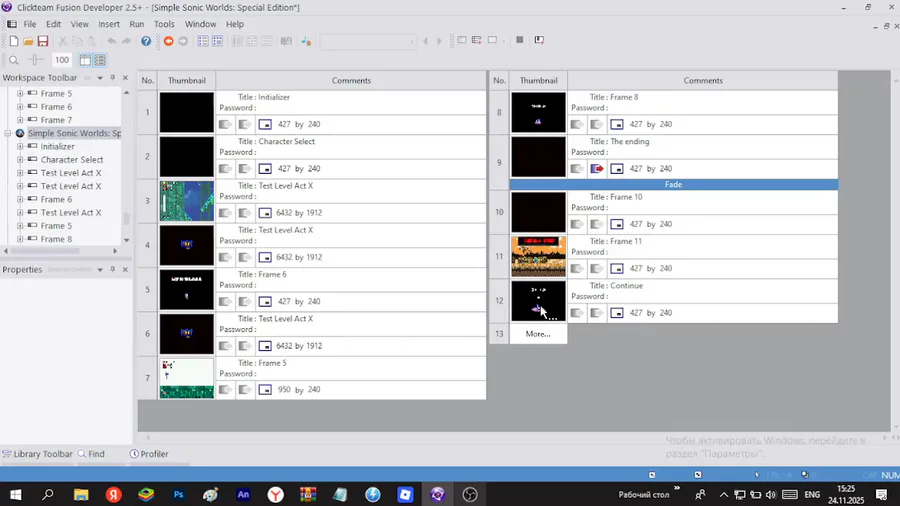This screenshot has height=506, width=900.
Task: Click the Stop square icon in toolbar
Action: pyautogui.click(x=519, y=40)
